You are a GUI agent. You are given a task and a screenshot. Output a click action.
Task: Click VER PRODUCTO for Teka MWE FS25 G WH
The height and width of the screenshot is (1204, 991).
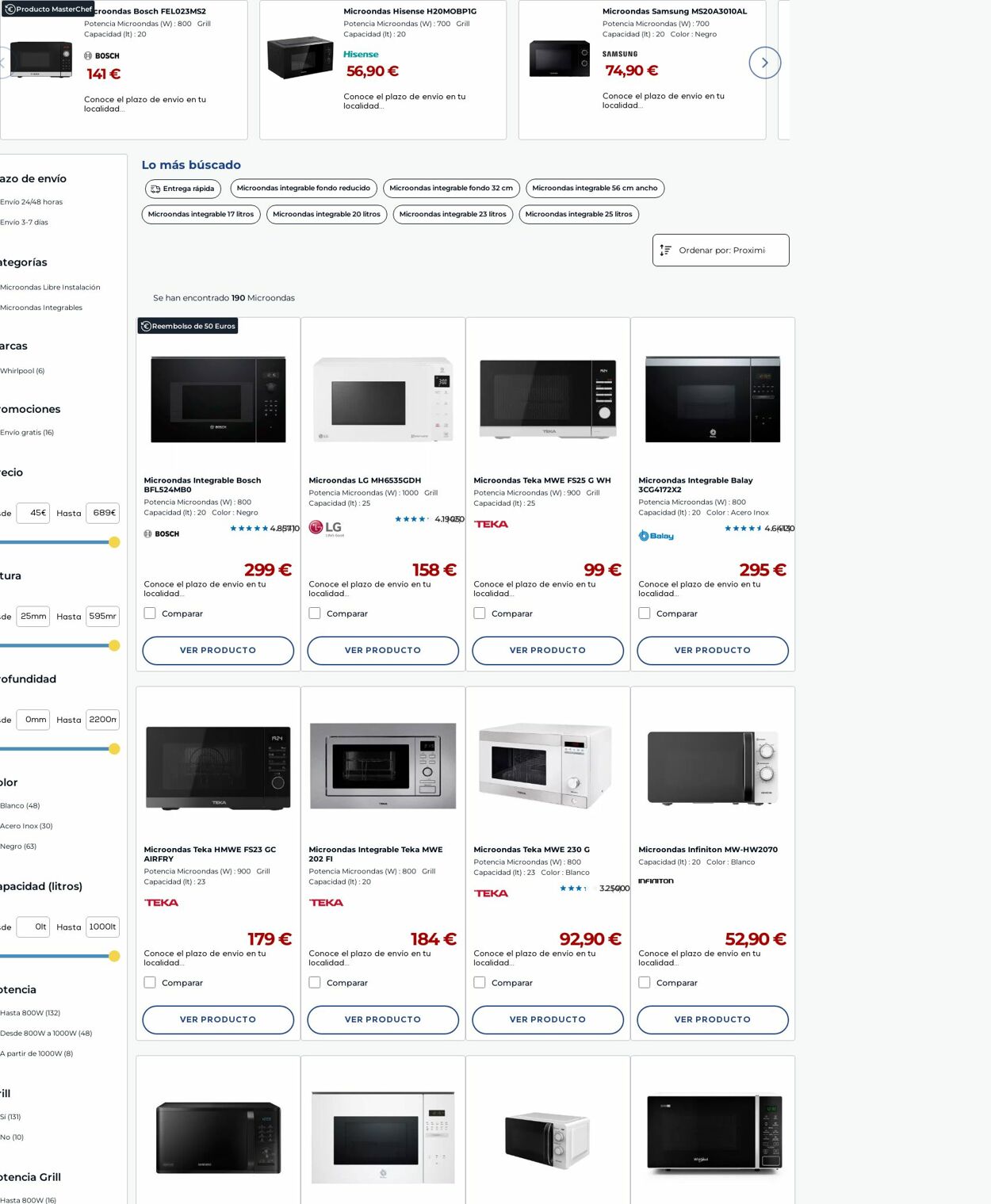point(548,650)
